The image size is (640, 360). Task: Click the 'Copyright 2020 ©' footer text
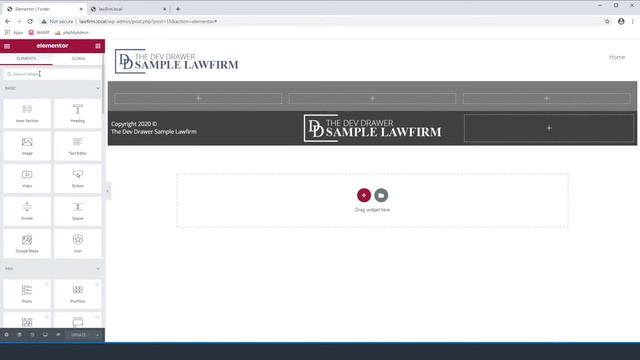(x=134, y=124)
